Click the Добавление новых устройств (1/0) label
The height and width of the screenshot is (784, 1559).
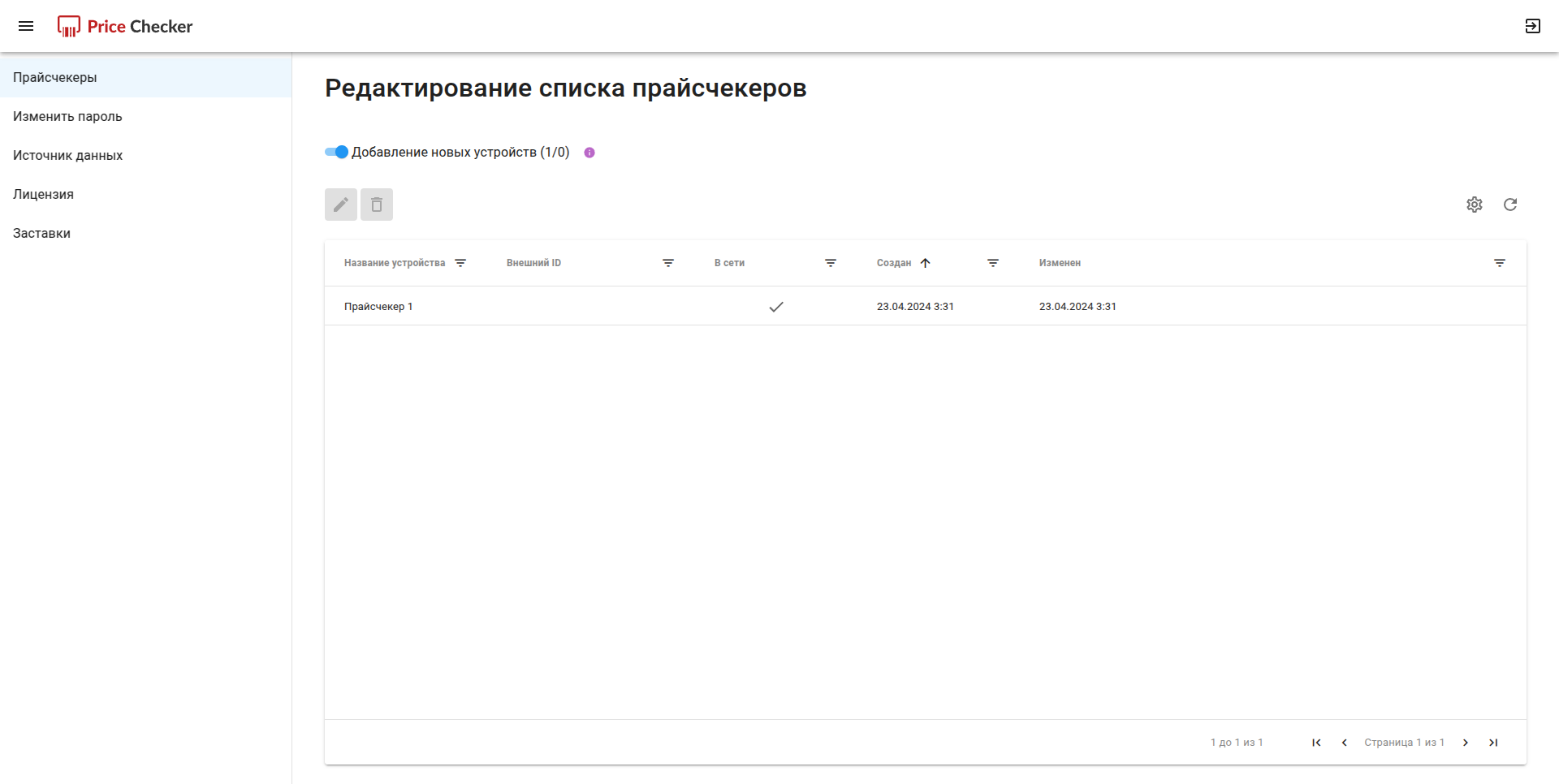pos(460,153)
